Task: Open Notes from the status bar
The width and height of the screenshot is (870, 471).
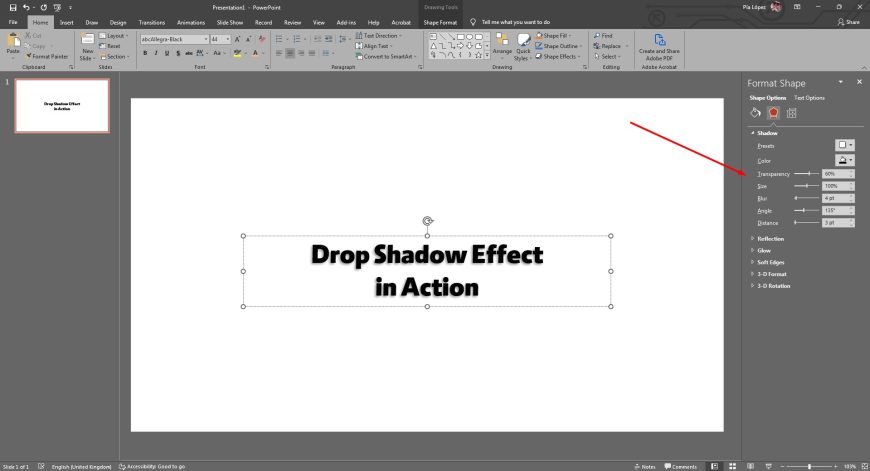Action: pos(644,467)
